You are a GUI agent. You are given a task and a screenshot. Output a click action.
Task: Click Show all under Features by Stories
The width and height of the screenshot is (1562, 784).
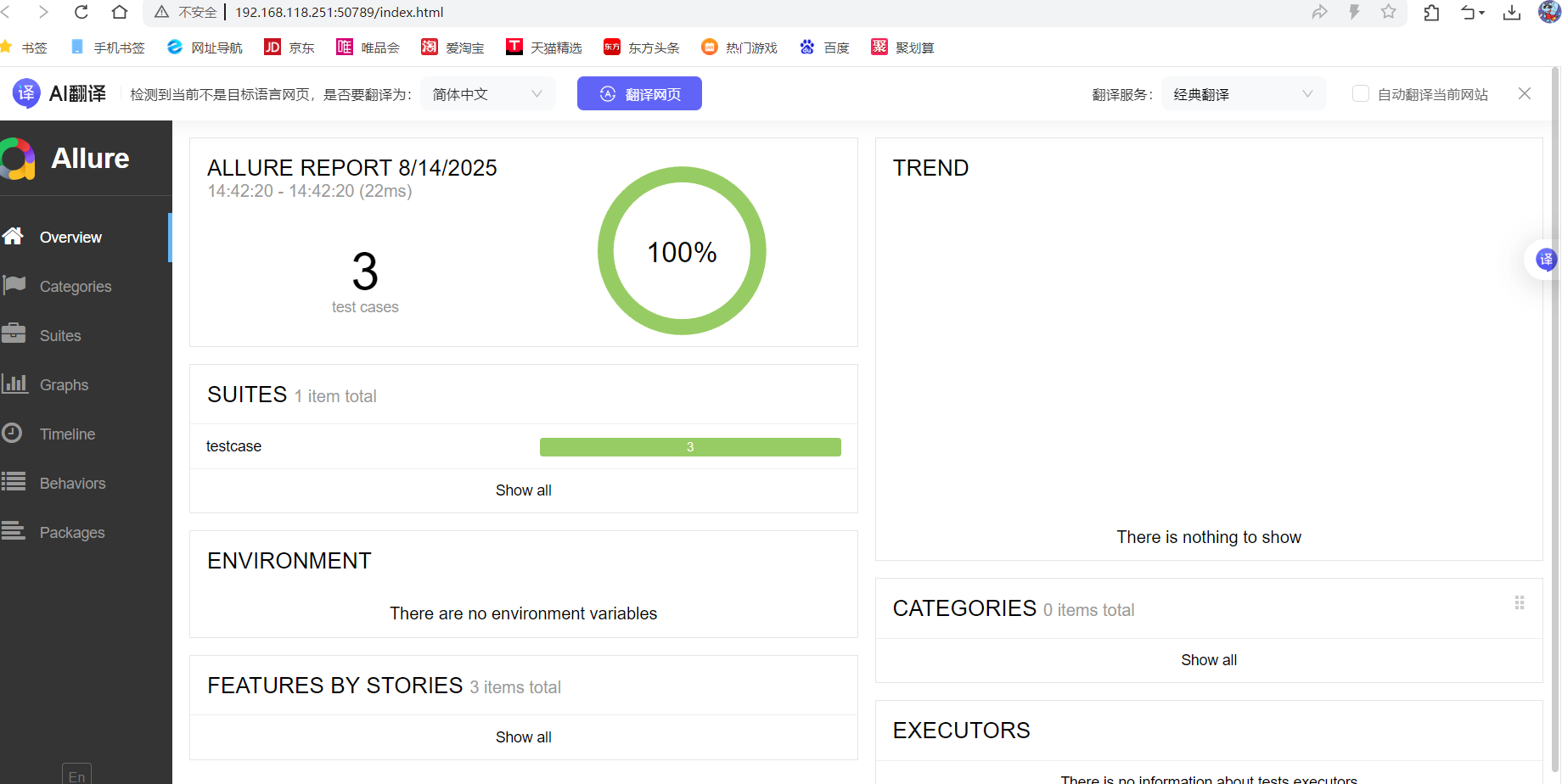(x=524, y=737)
